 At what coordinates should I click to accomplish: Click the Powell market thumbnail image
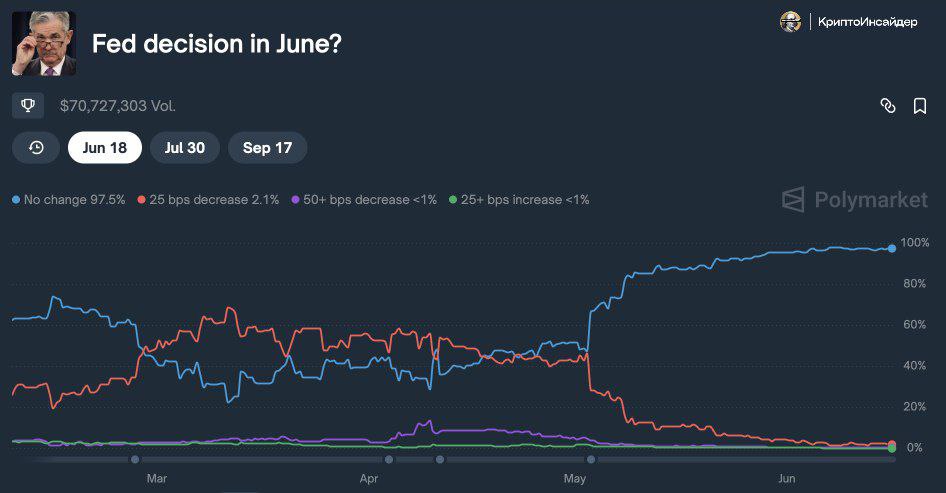pyautogui.click(x=44, y=44)
